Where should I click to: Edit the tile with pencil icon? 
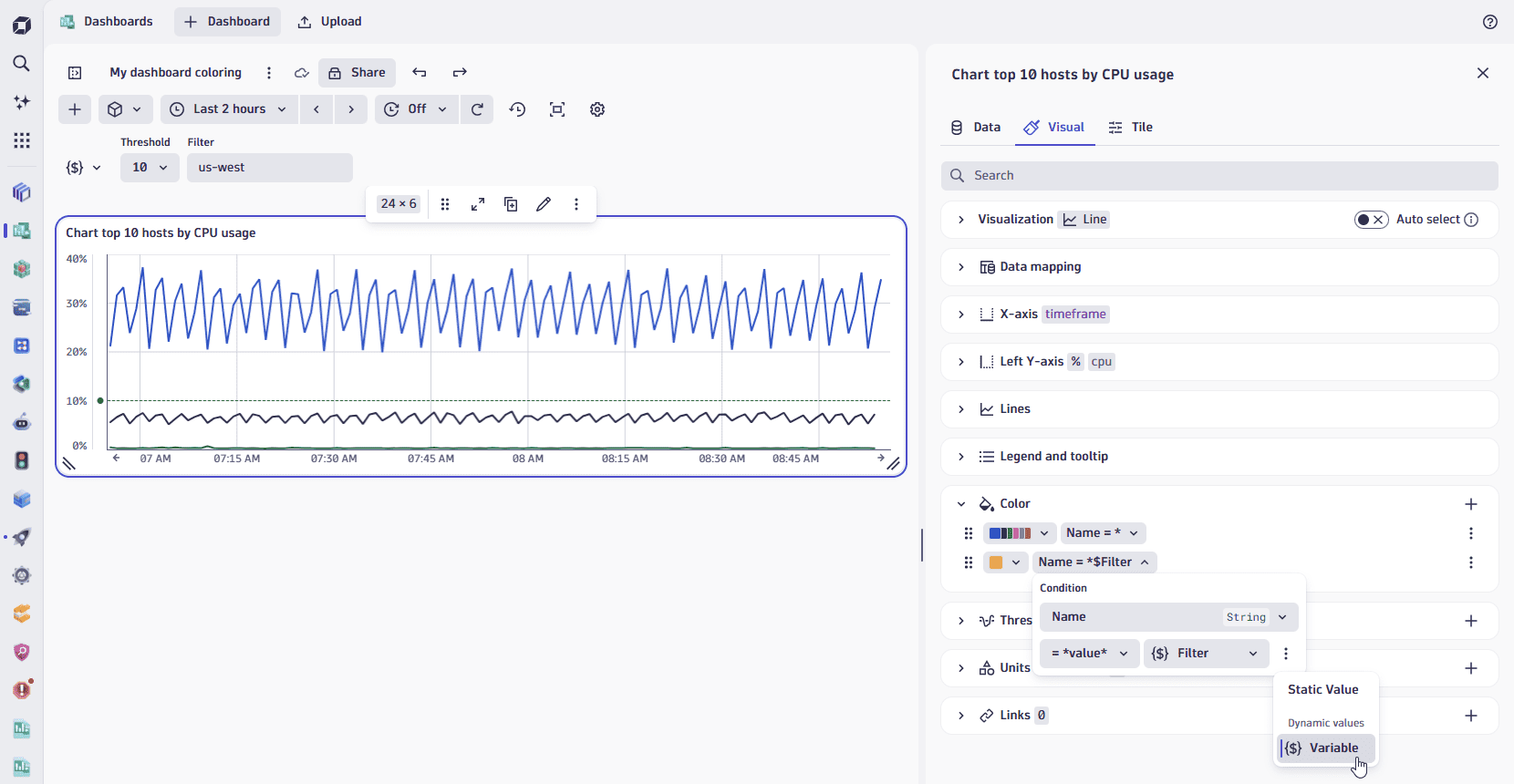pos(544,204)
